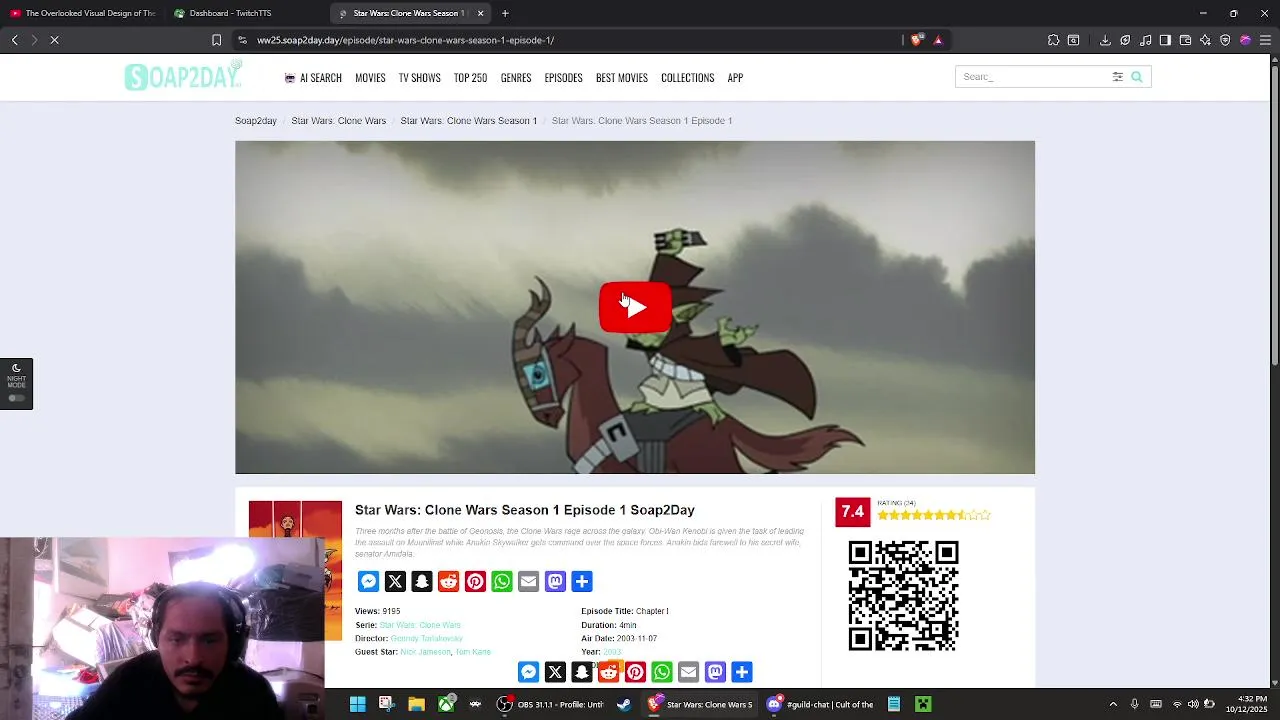Open the browser hamburger menu

[1265, 40]
